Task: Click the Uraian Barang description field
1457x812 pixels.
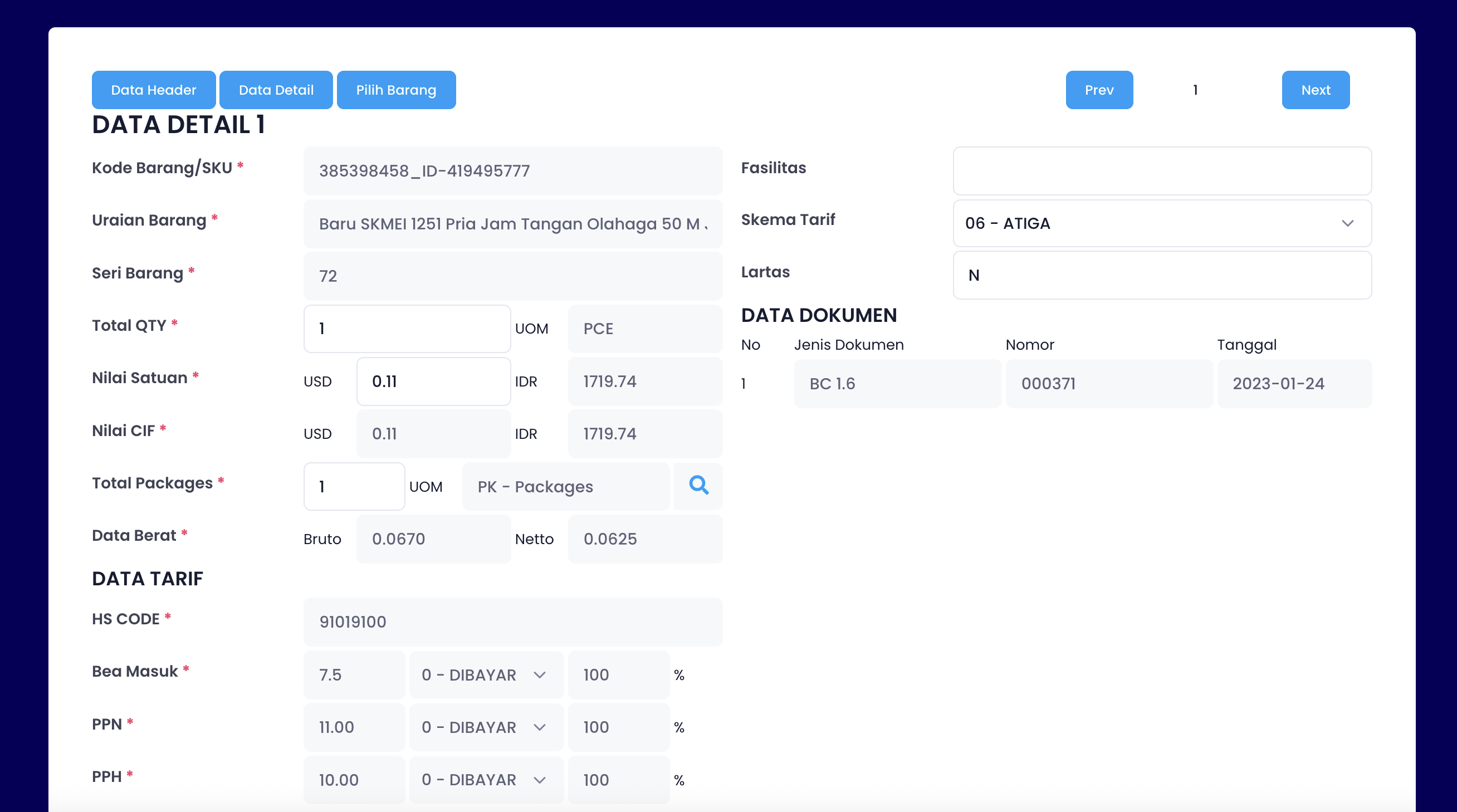Action: 512,224
